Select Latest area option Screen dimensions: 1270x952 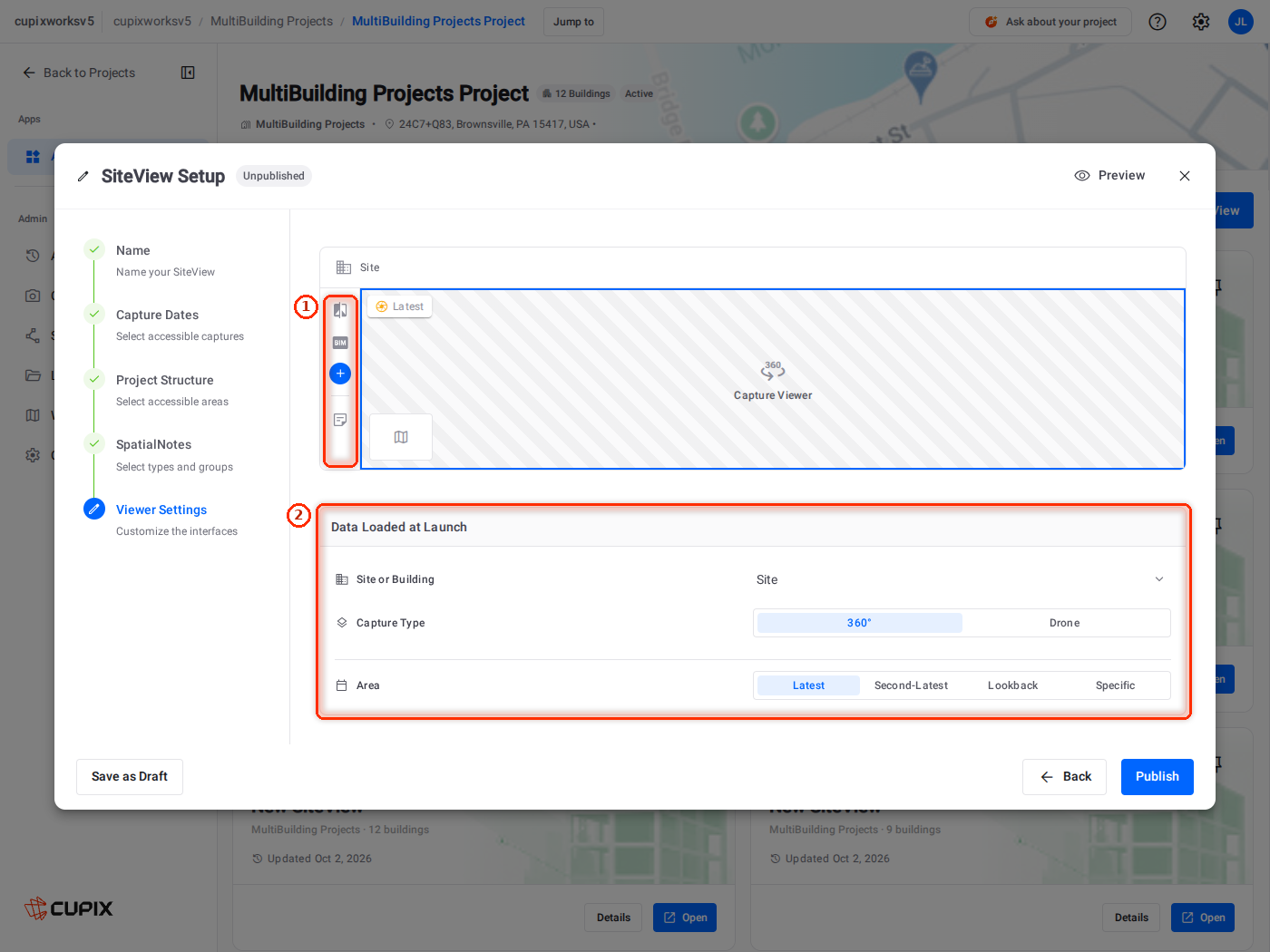pyautogui.click(x=808, y=685)
